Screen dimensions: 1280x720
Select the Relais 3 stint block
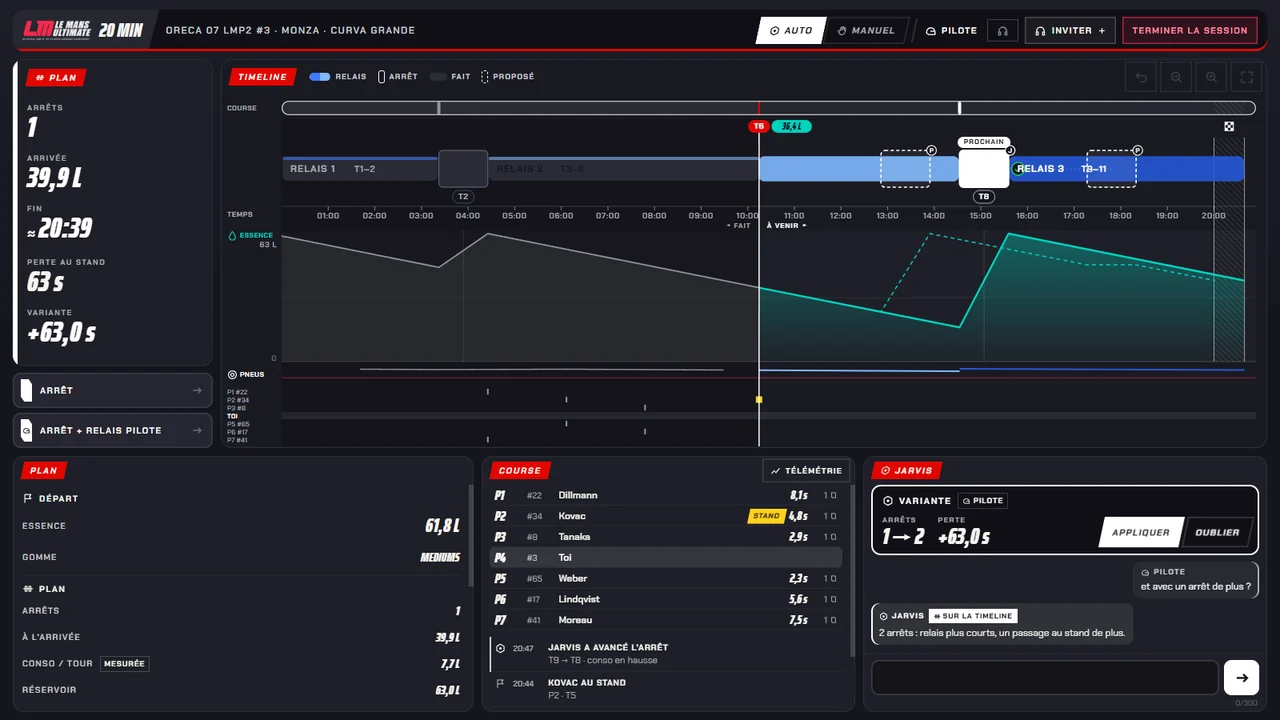1128,169
